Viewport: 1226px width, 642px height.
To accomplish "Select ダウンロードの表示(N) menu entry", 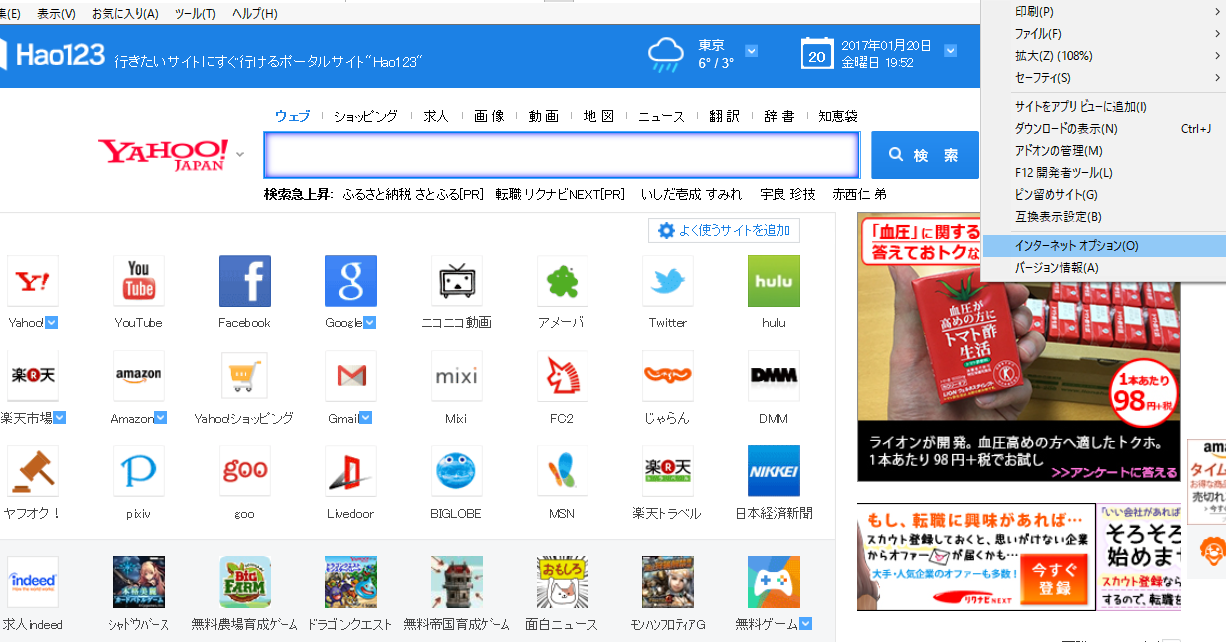I will [1104, 129].
